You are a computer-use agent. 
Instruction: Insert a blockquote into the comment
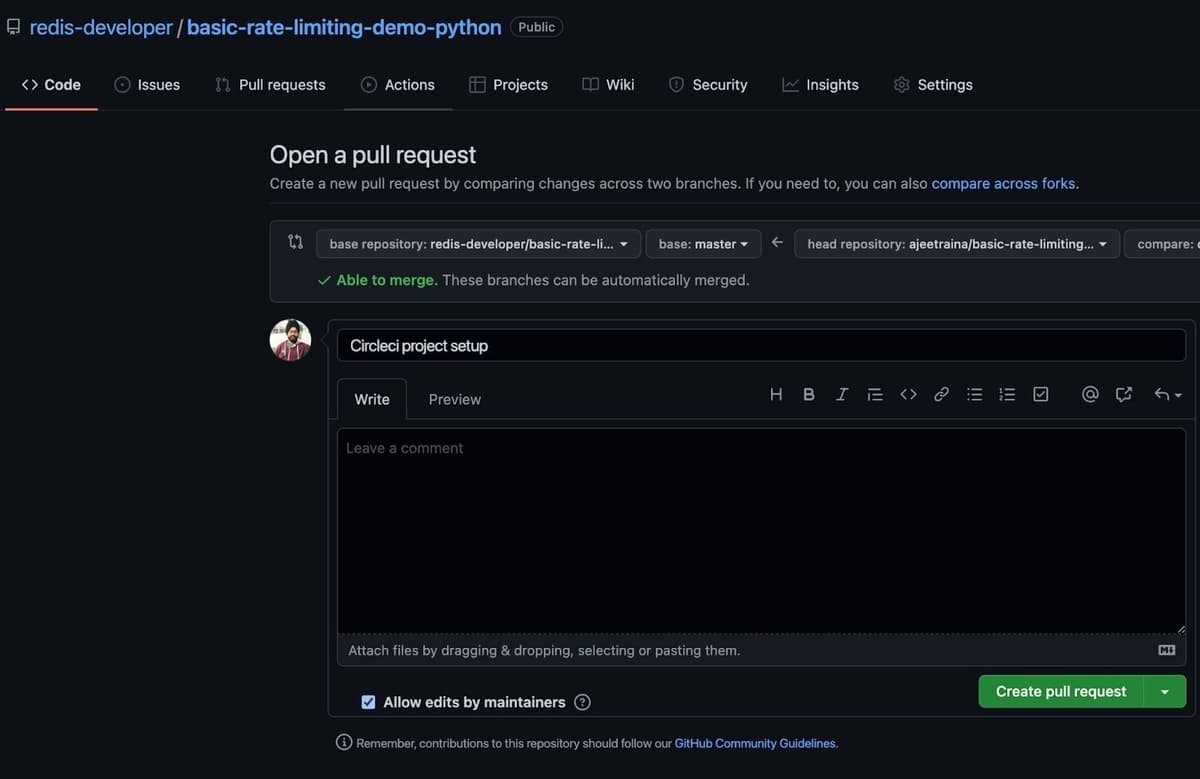point(874,394)
